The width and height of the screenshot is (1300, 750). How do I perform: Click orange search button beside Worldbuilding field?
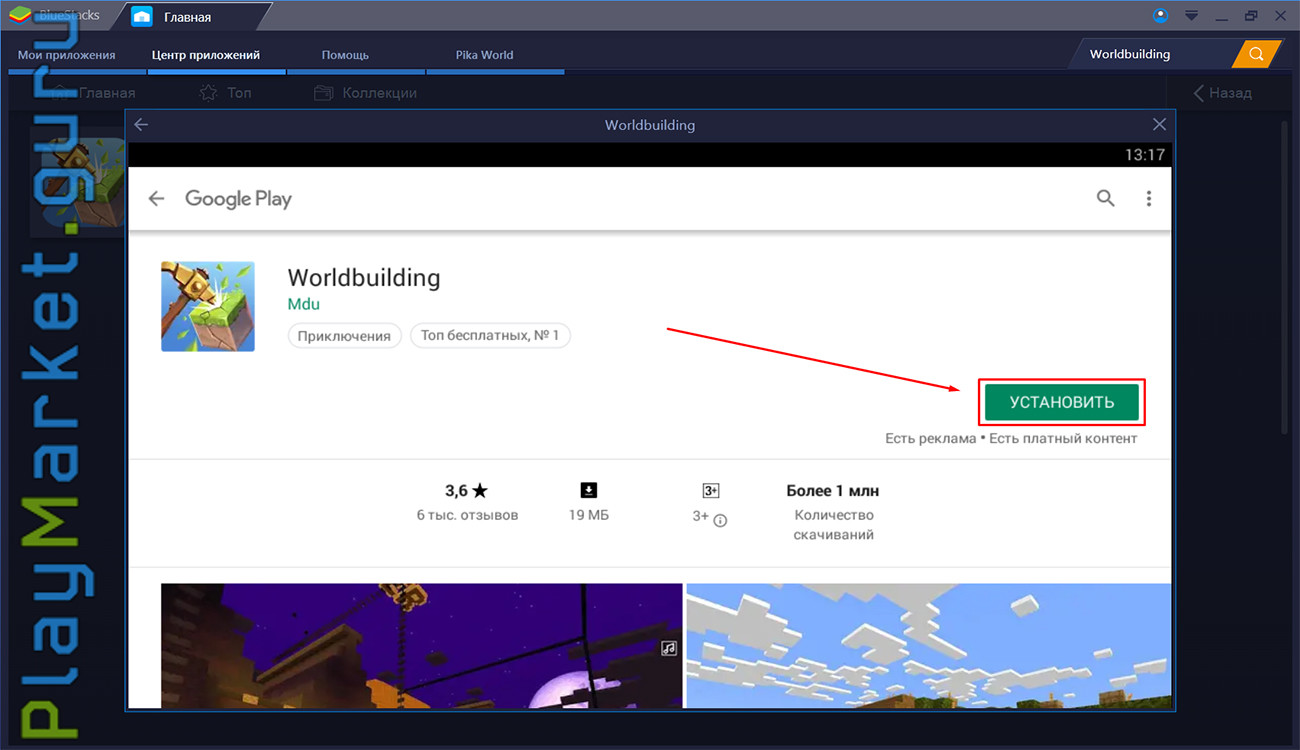tap(1256, 54)
